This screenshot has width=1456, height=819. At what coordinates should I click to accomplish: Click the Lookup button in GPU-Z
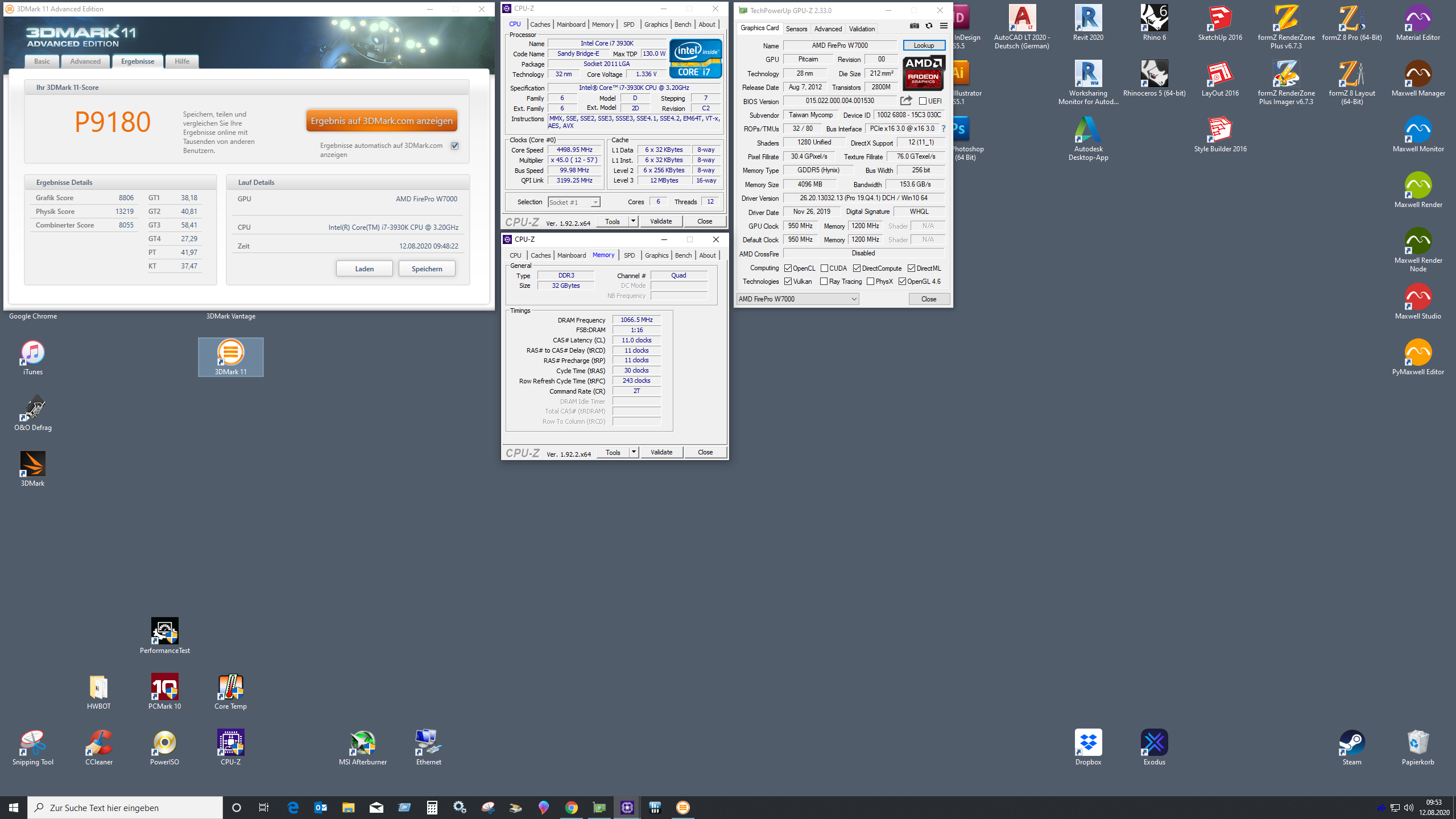pos(924,45)
